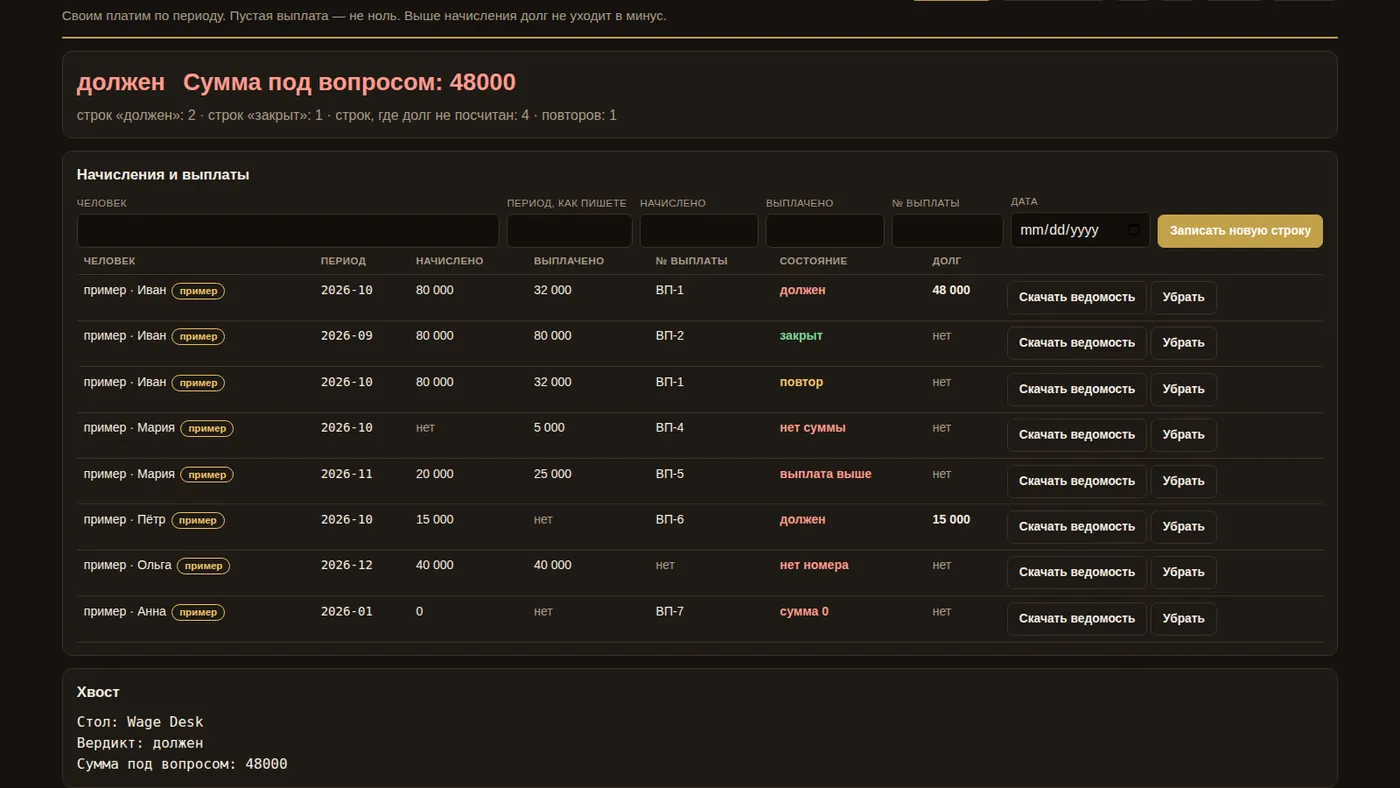Screen dimensions: 1400x788
Task: Remove Ольга's 2026-12 row
Action: pos(1183,572)
